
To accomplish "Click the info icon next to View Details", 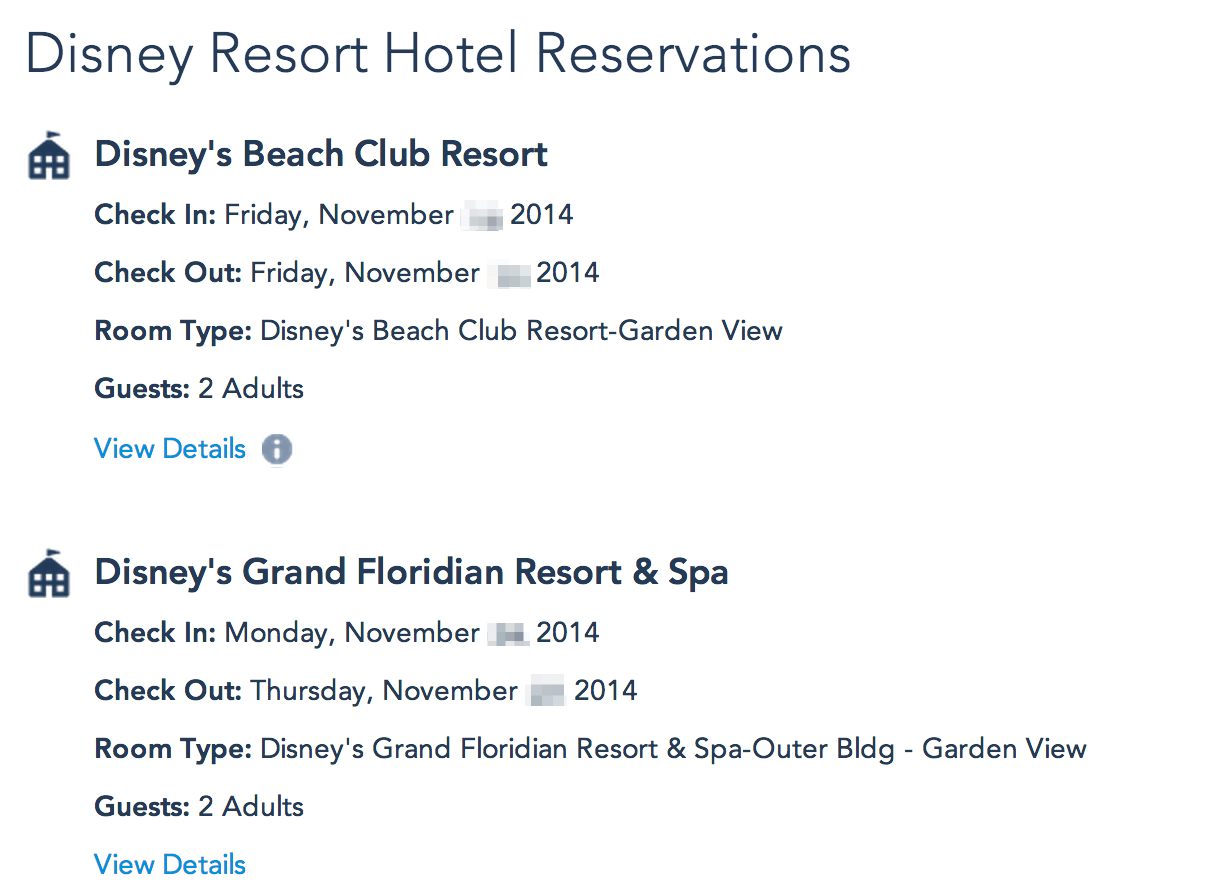I will [x=277, y=450].
